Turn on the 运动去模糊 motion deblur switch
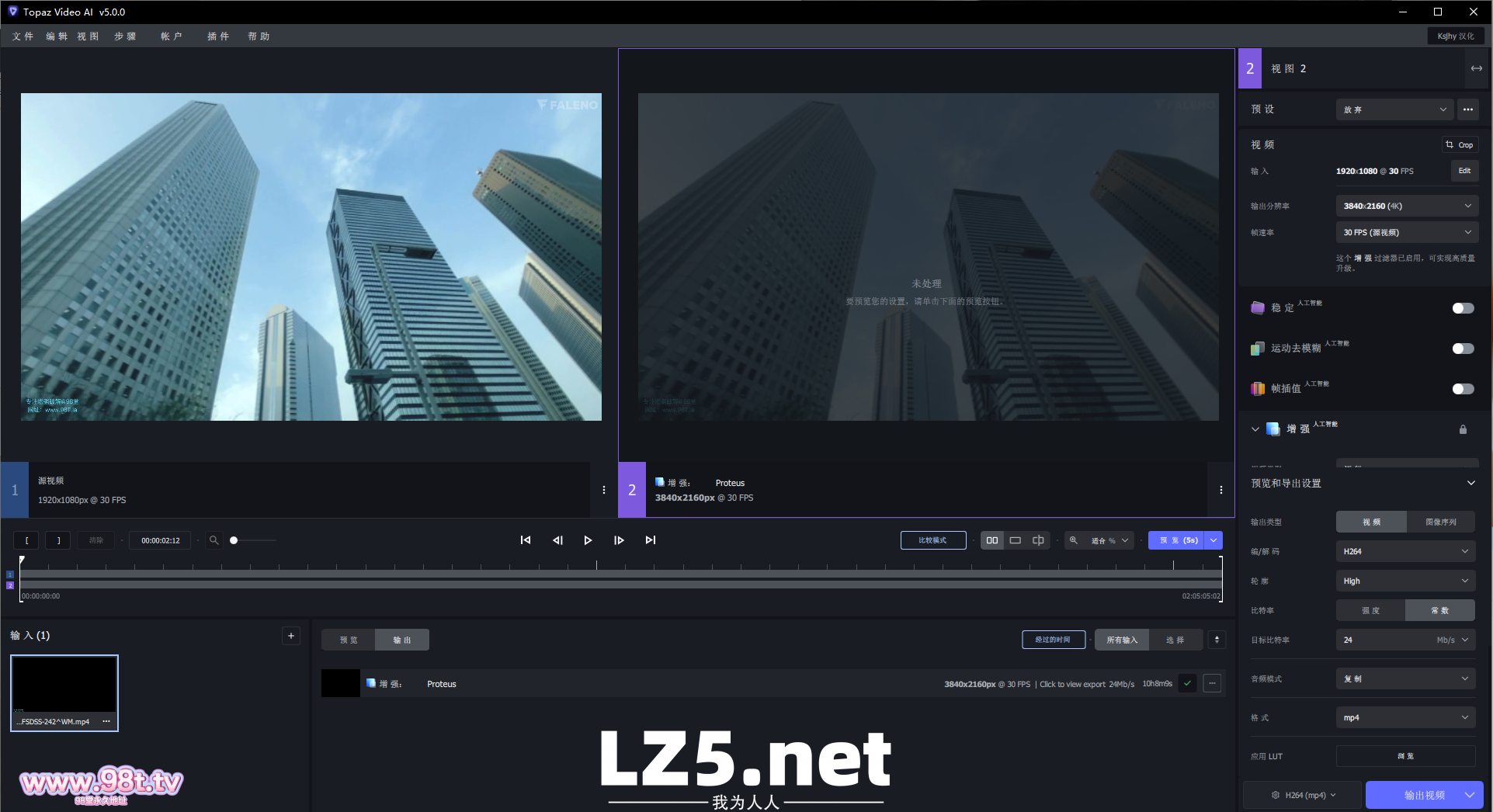Screen dimensions: 1493x812 pyautogui.click(x=1463, y=349)
